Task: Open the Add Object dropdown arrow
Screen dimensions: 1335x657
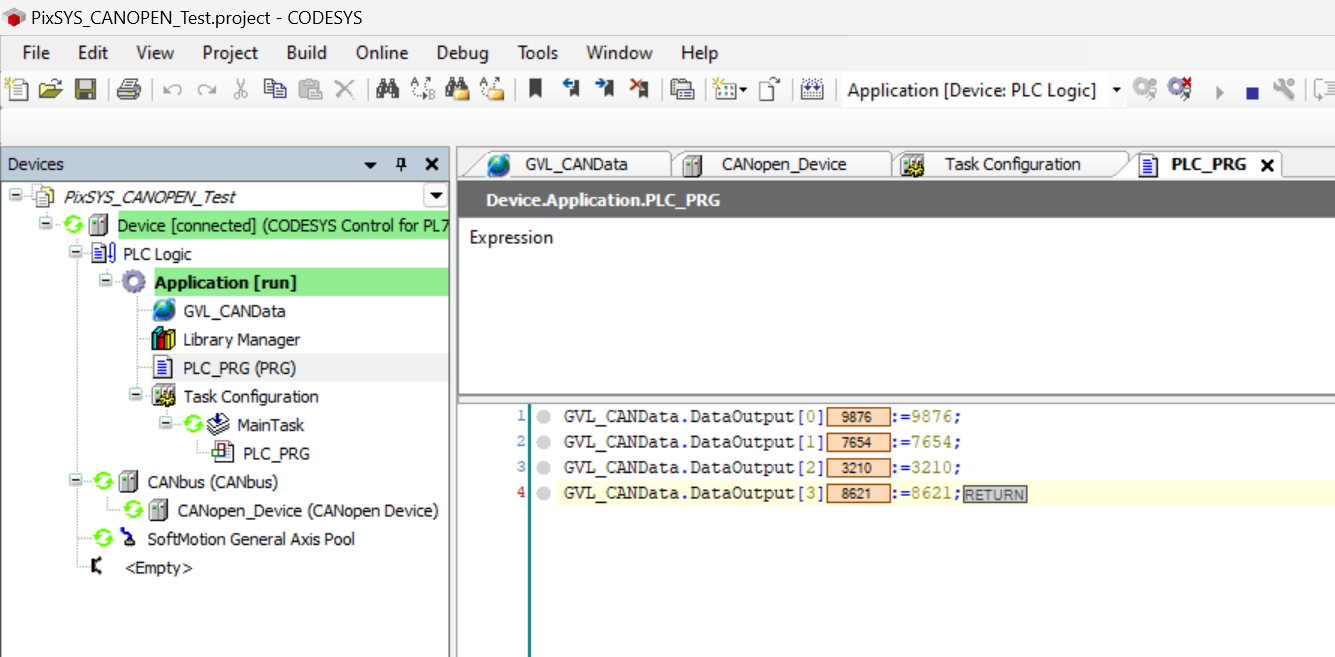Action: pyautogui.click(x=743, y=90)
